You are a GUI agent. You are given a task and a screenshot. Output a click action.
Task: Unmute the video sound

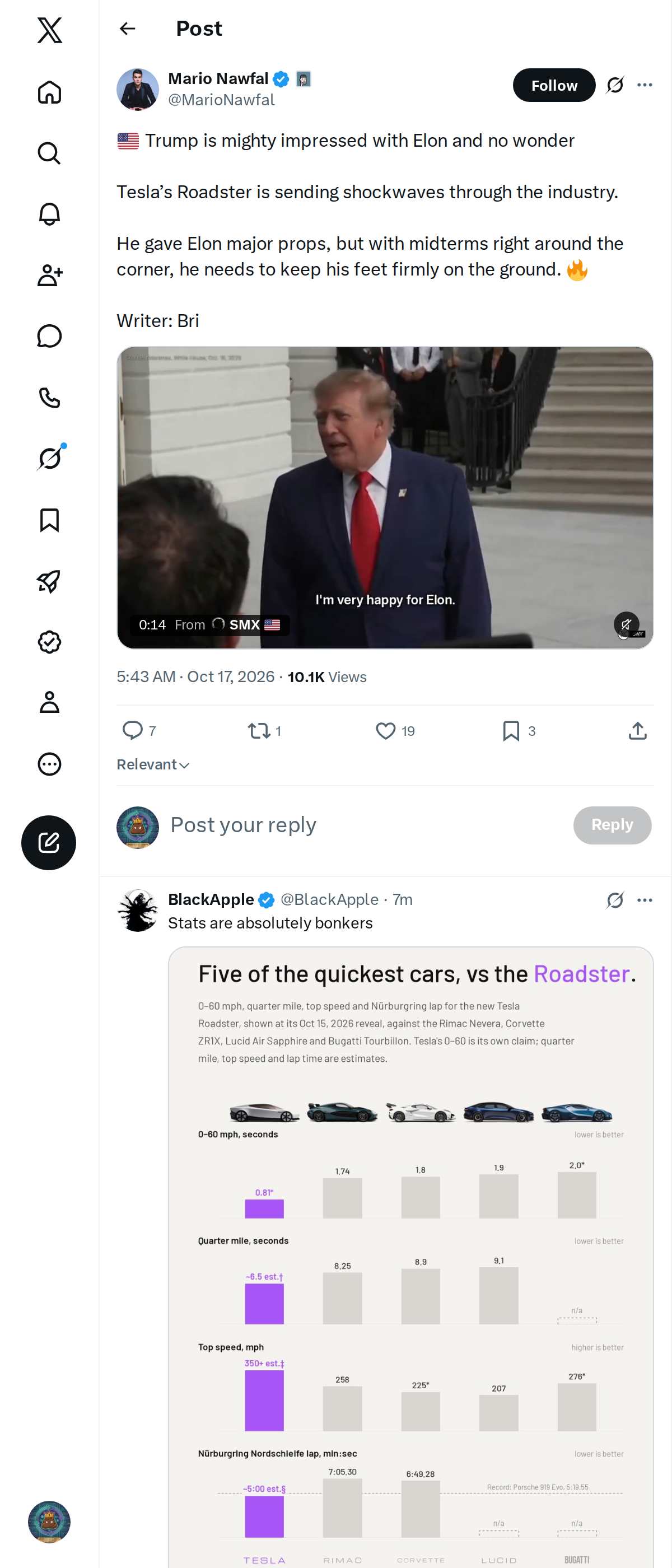[x=626, y=624]
